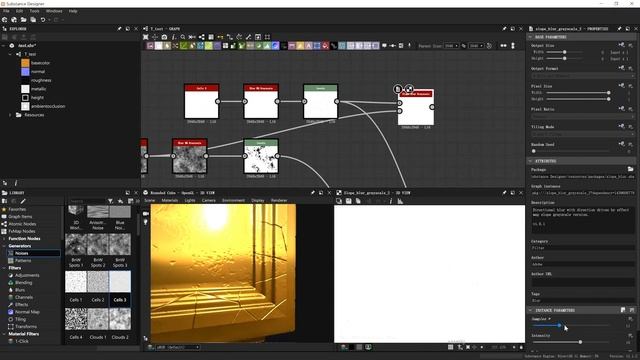
Task: Click the grid tiling icon in 2D view bottom bar
Action: coord(450,347)
